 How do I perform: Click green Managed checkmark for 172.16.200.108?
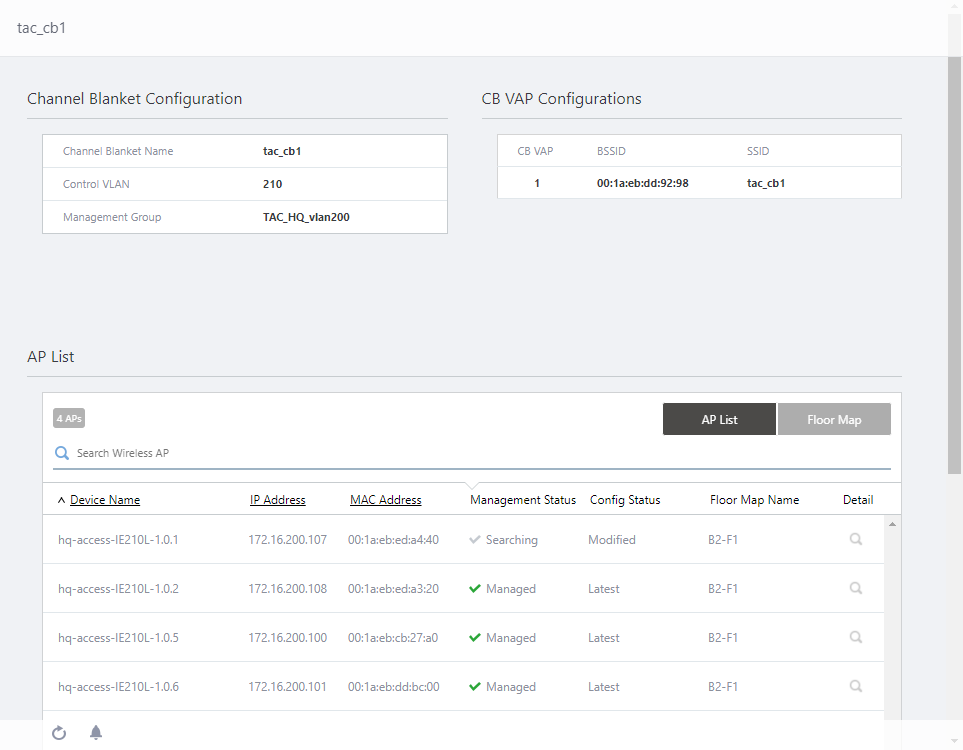pyautogui.click(x=475, y=589)
